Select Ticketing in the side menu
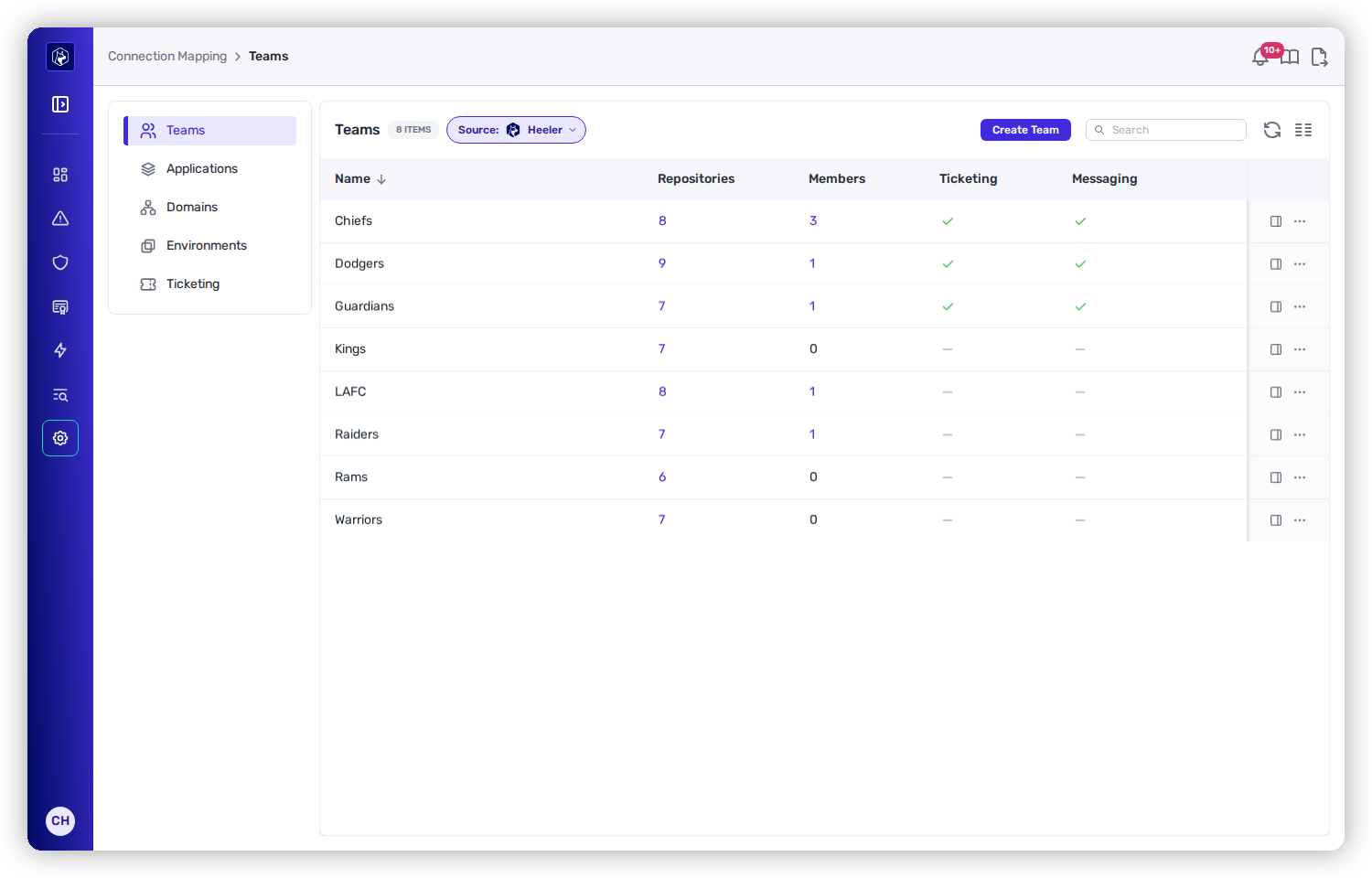Viewport: 1372px width, 878px height. pyautogui.click(x=210, y=284)
